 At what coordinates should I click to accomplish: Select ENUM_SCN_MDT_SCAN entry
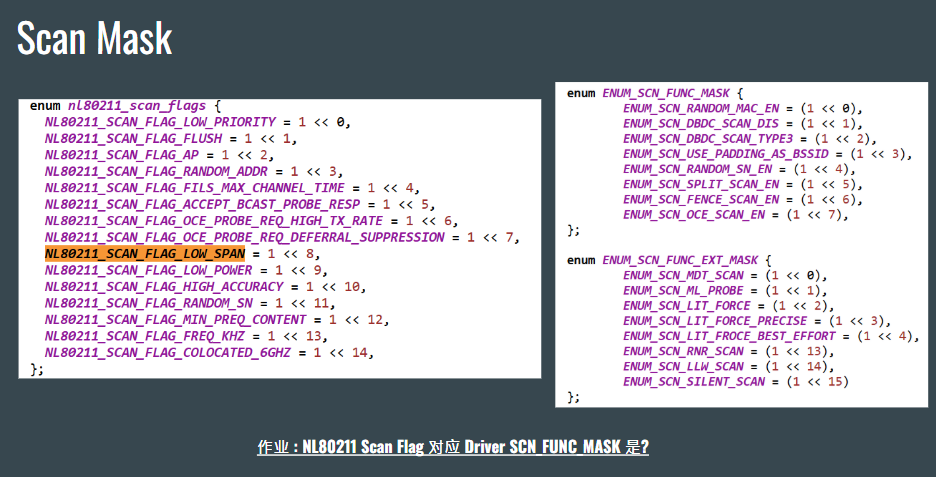pyautogui.click(x=725, y=276)
